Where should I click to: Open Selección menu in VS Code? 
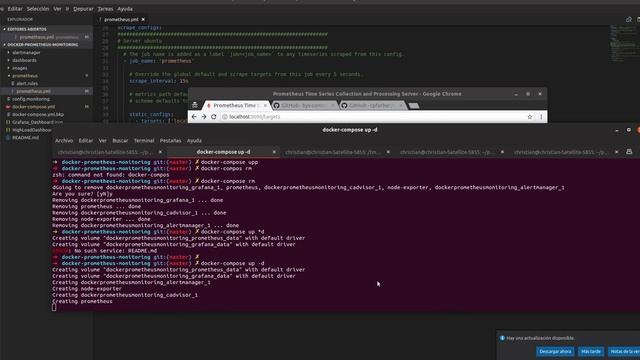click(38, 9)
